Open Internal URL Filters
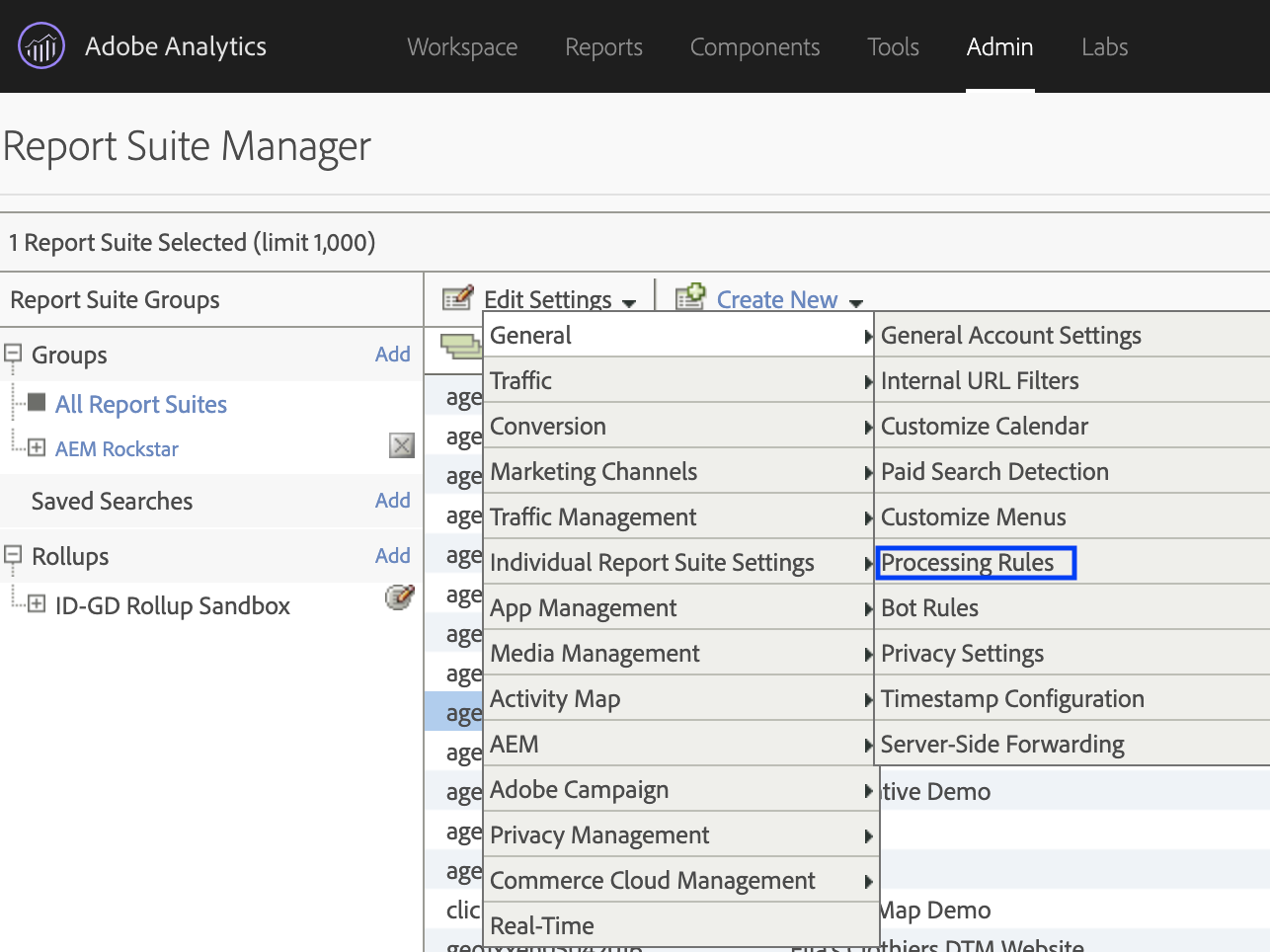Screen dimensions: 1270x952 point(1072,380)
